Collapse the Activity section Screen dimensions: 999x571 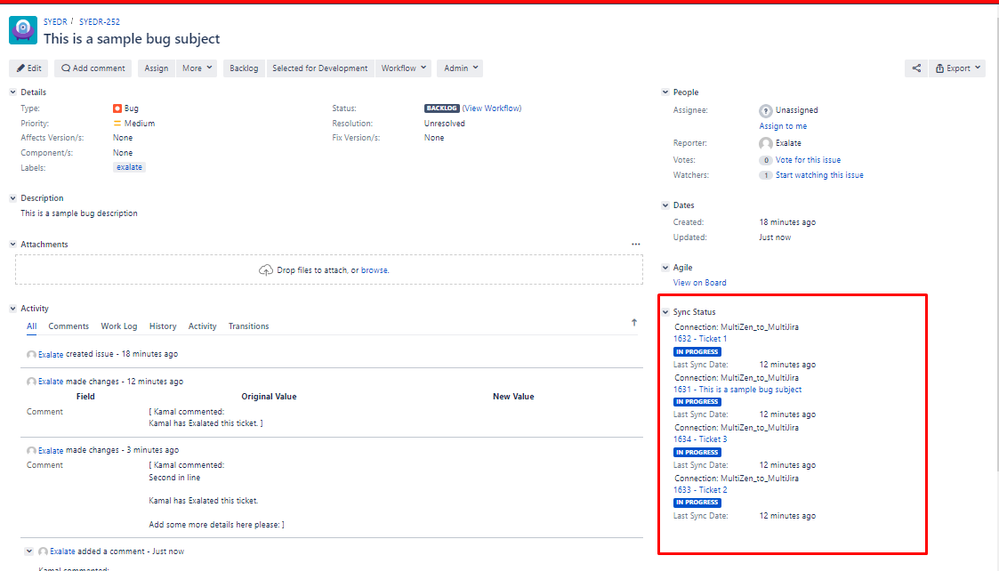(x=13, y=308)
